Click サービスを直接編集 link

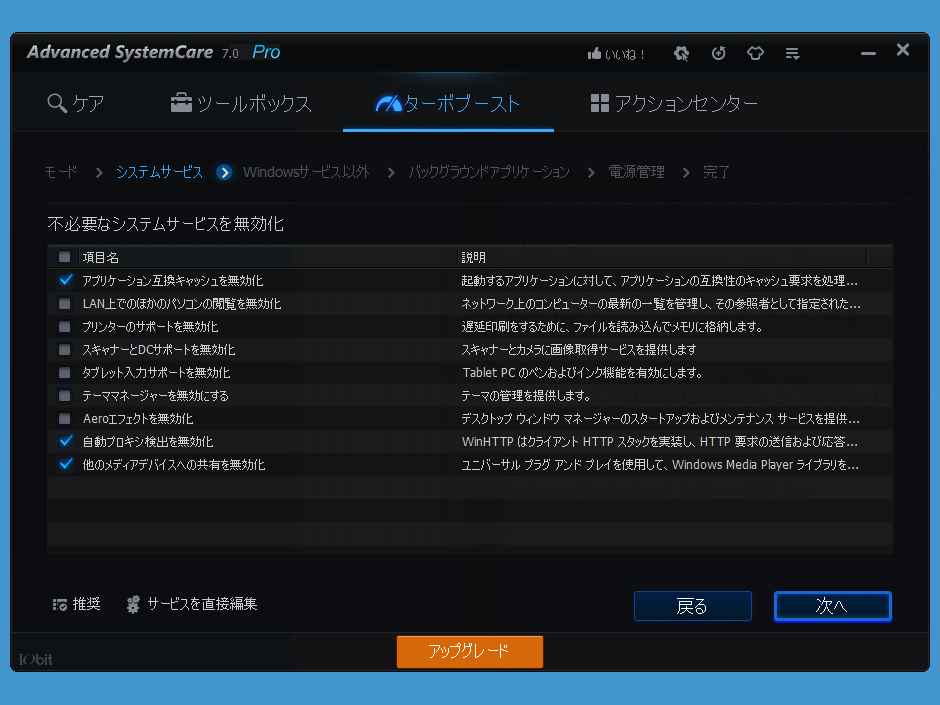click(202, 604)
